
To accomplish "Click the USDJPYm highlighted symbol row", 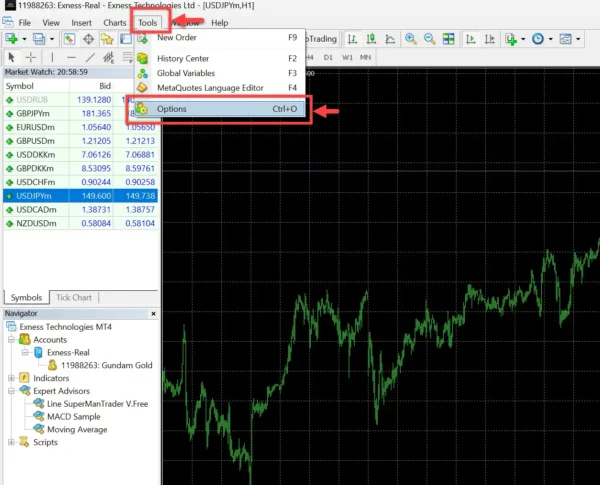I will [80, 196].
